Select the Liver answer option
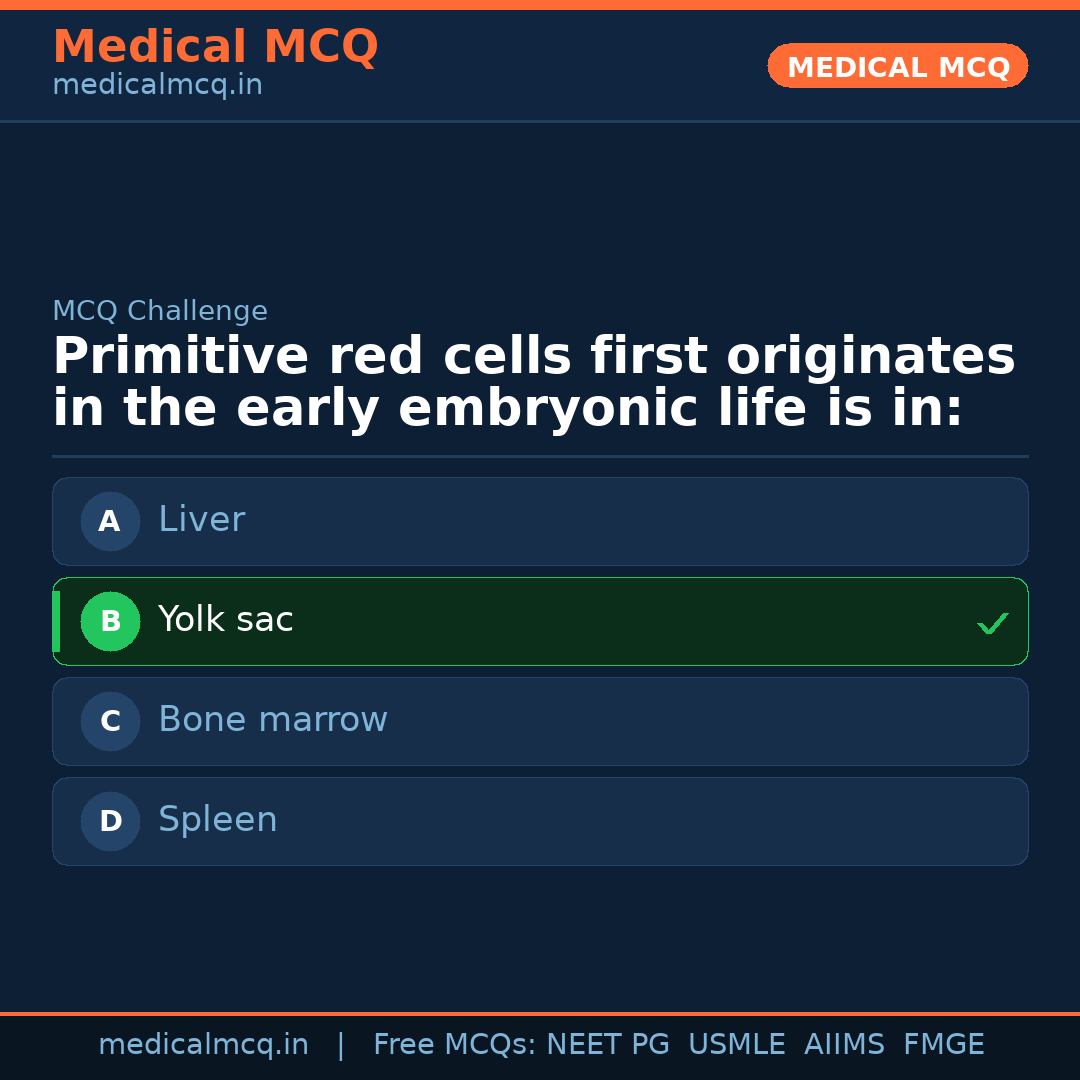 point(540,521)
